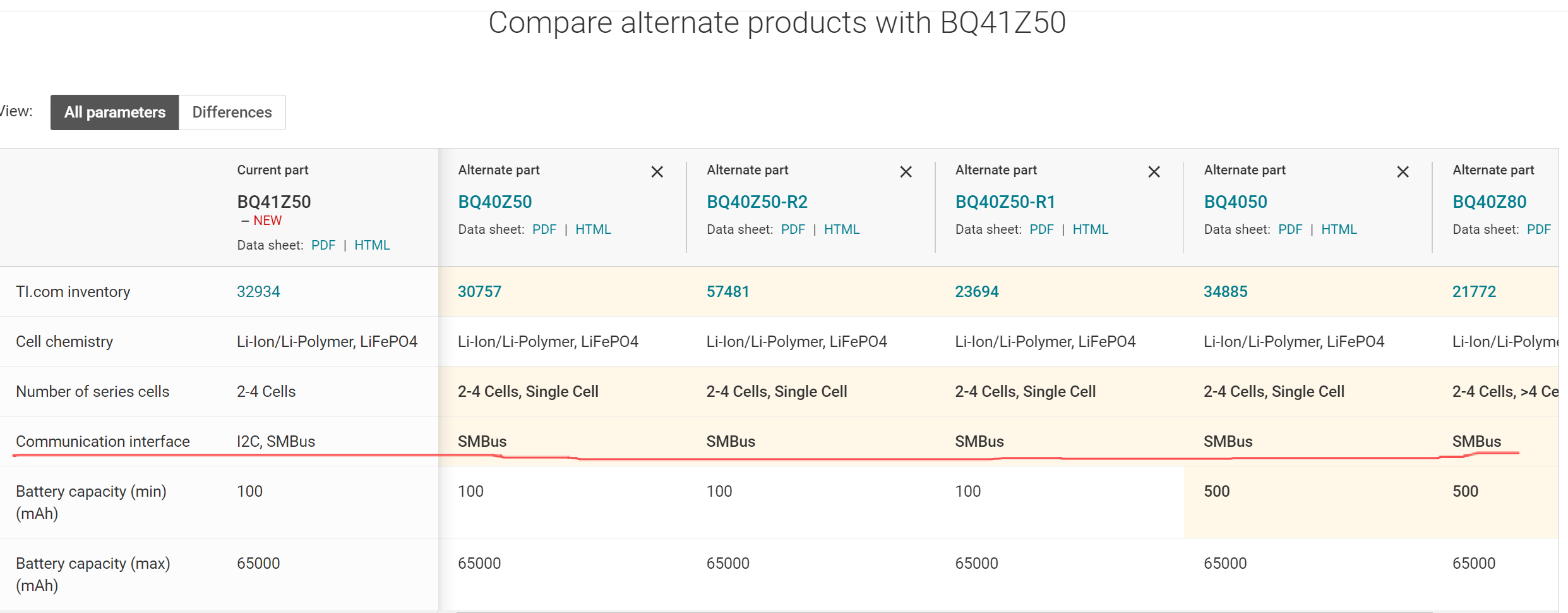
Task: Click BQ41Z50 cell chemistry 'Li-Ion/Li-Polymer, LiFePO4' value
Action: (327, 341)
